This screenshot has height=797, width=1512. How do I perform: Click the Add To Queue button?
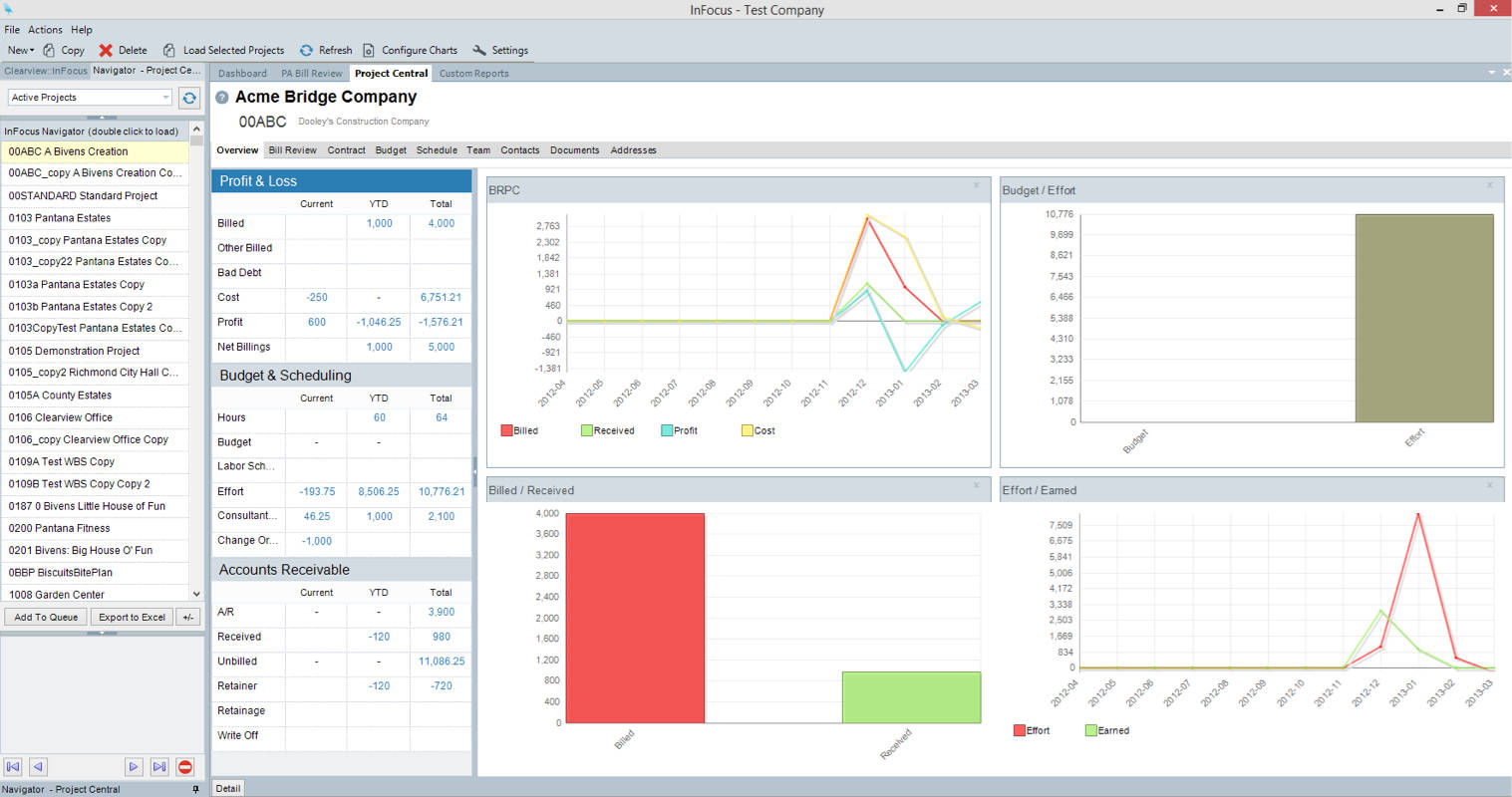[x=45, y=618]
